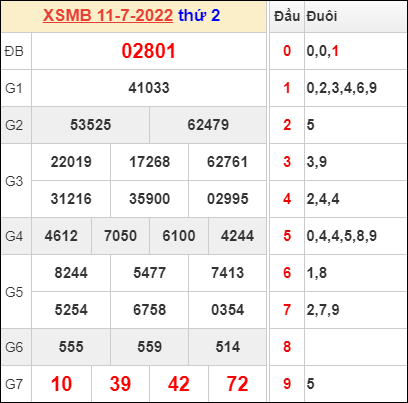
Task: Click red G7 number 42
Action: [x=179, y=384]
